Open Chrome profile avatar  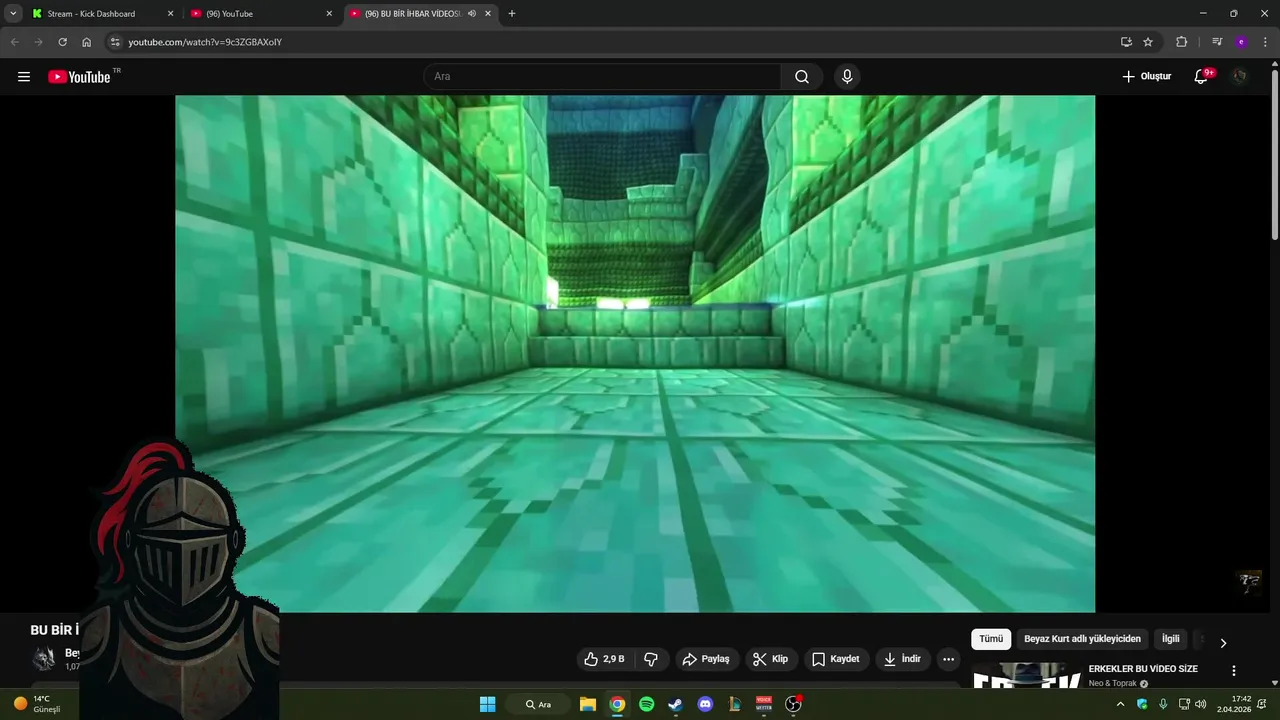[x=1241, y=42]
